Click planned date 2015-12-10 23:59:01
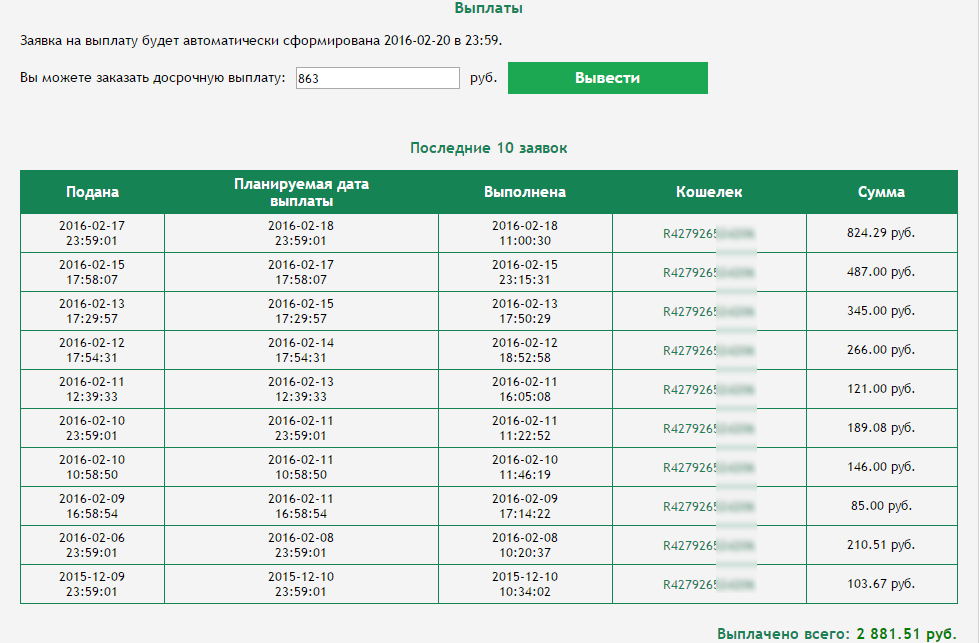 coord(301,584)
